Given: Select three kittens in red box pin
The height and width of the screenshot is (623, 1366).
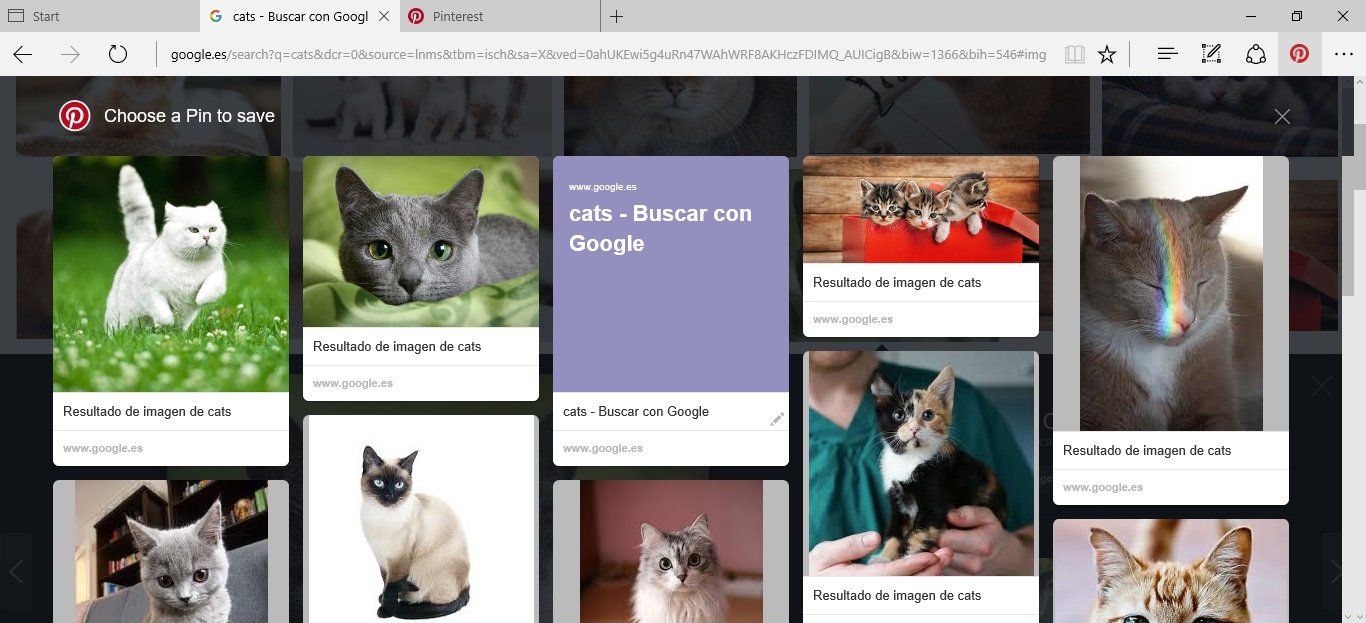Looking at the screenshot, I should [921, 209].
